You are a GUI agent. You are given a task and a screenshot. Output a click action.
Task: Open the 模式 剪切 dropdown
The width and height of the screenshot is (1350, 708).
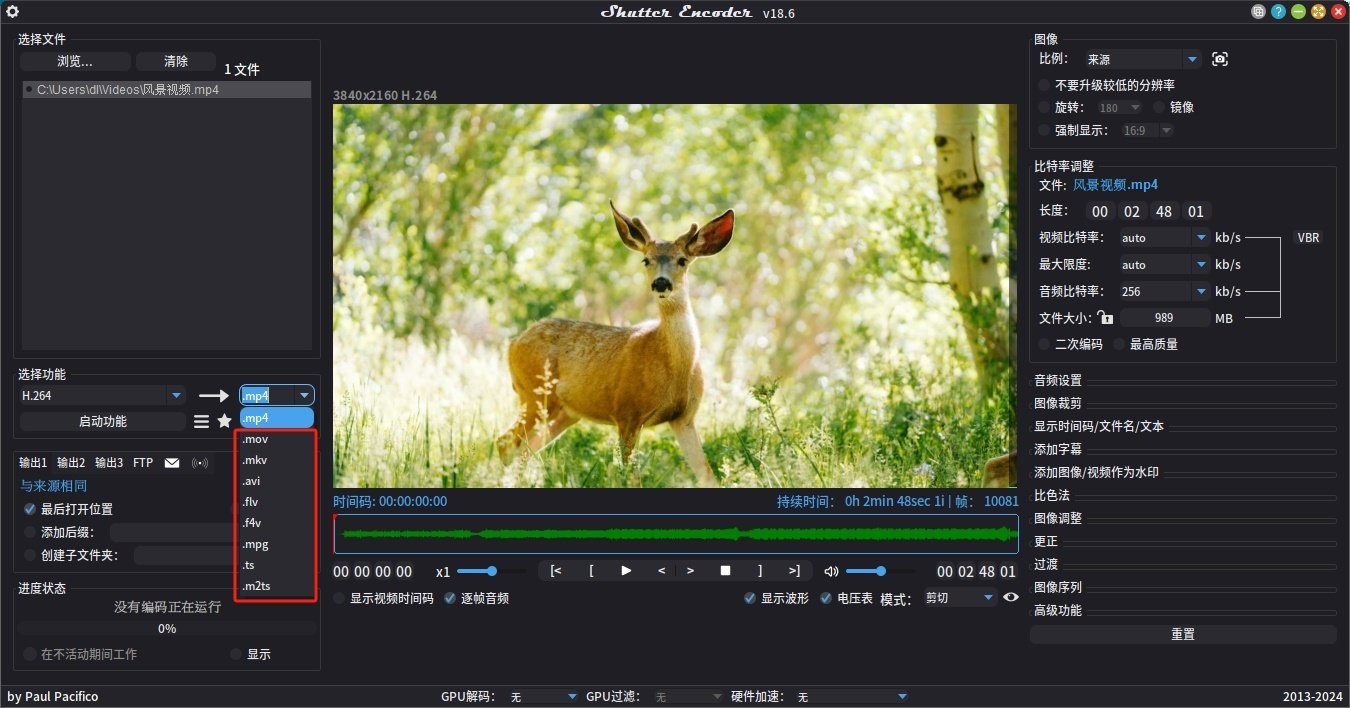[x=988, y=598]
